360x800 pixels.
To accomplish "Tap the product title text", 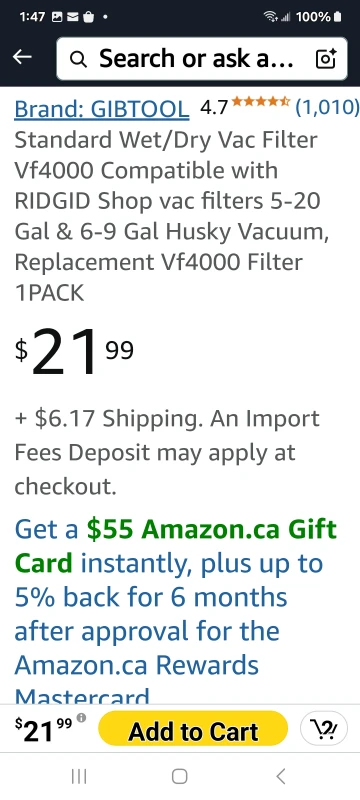I will pos(171,216).
